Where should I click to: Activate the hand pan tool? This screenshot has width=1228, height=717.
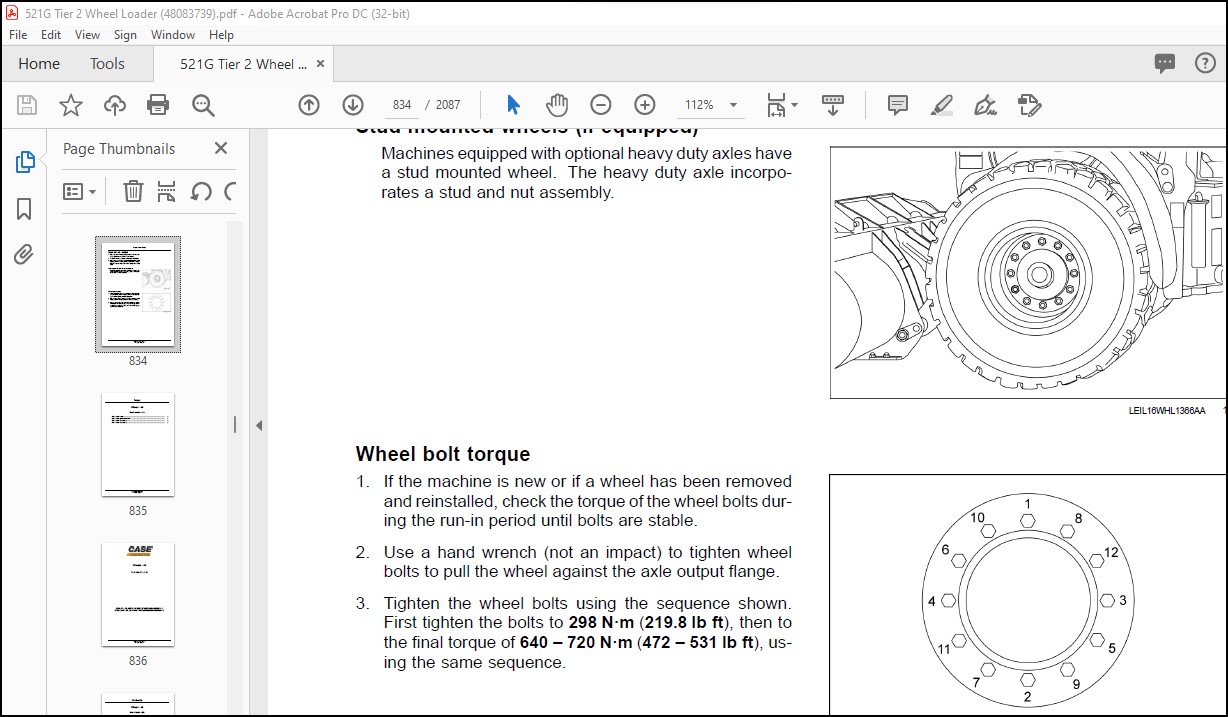(x=557, y=105)
